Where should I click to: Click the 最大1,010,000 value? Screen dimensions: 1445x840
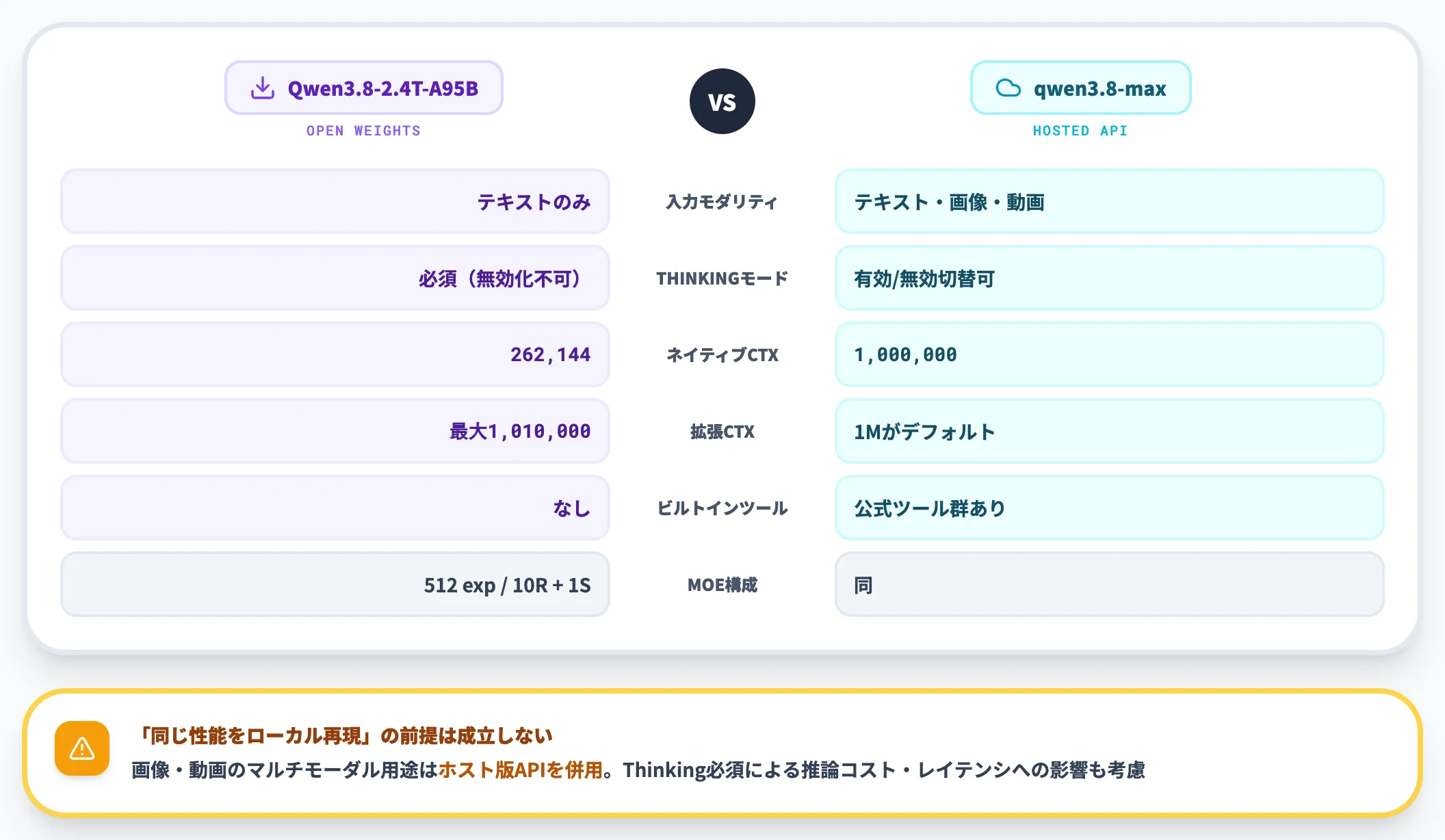[x=520, y=432]
